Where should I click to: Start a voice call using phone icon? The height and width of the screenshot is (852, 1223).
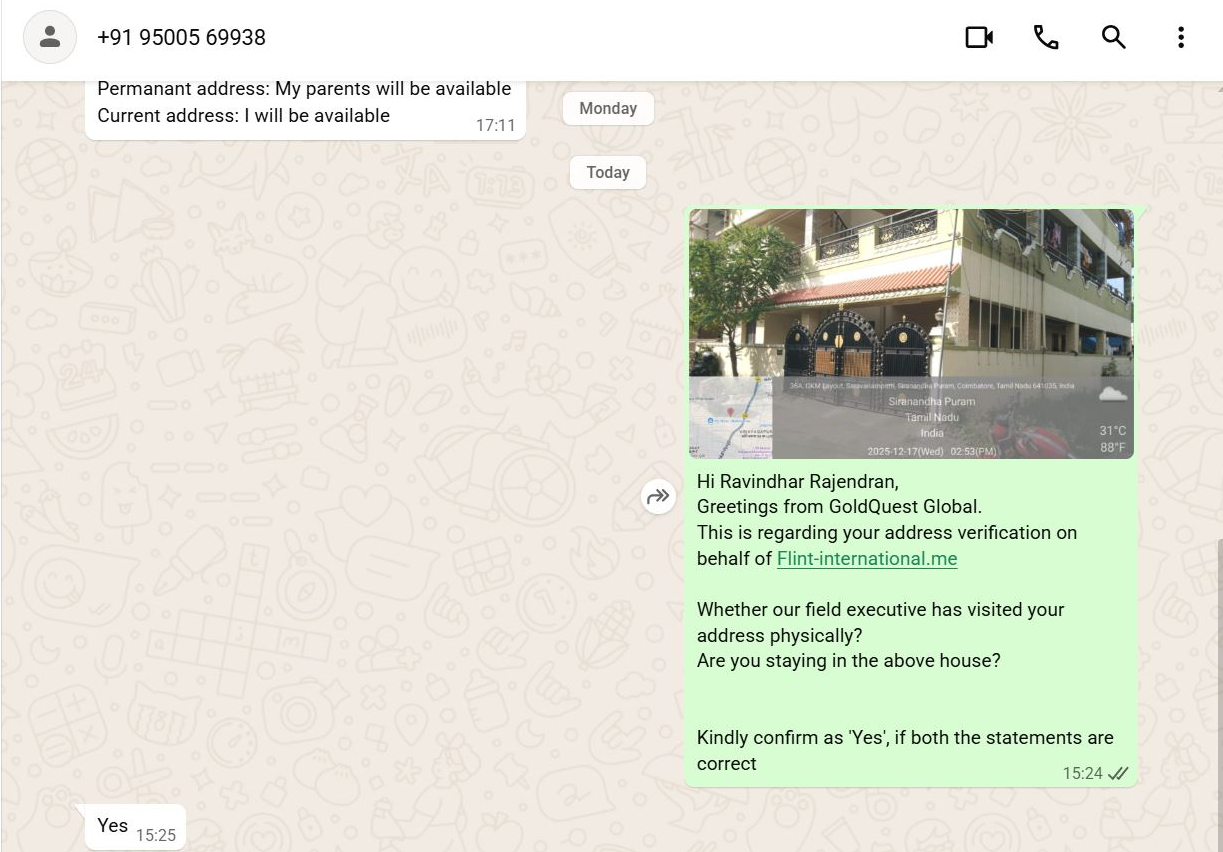pyautogui.click(x=1046, y=38)
